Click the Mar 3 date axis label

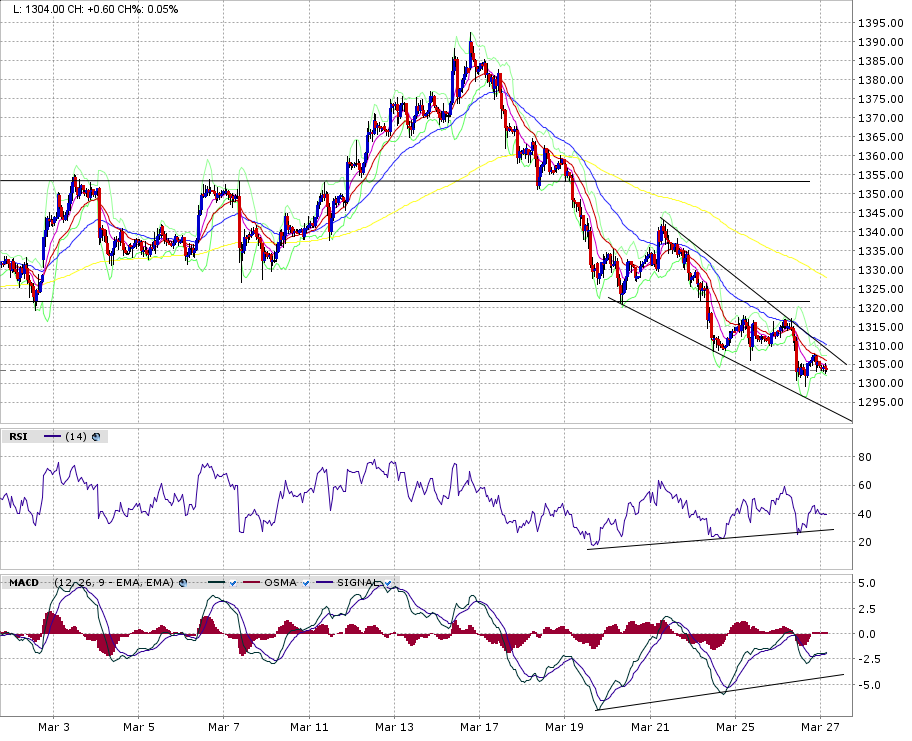(x=54, y=727)
